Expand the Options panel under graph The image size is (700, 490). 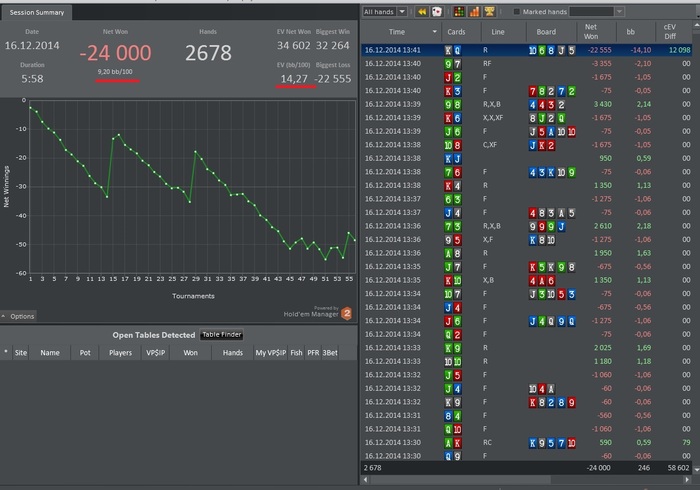point(18,316)
